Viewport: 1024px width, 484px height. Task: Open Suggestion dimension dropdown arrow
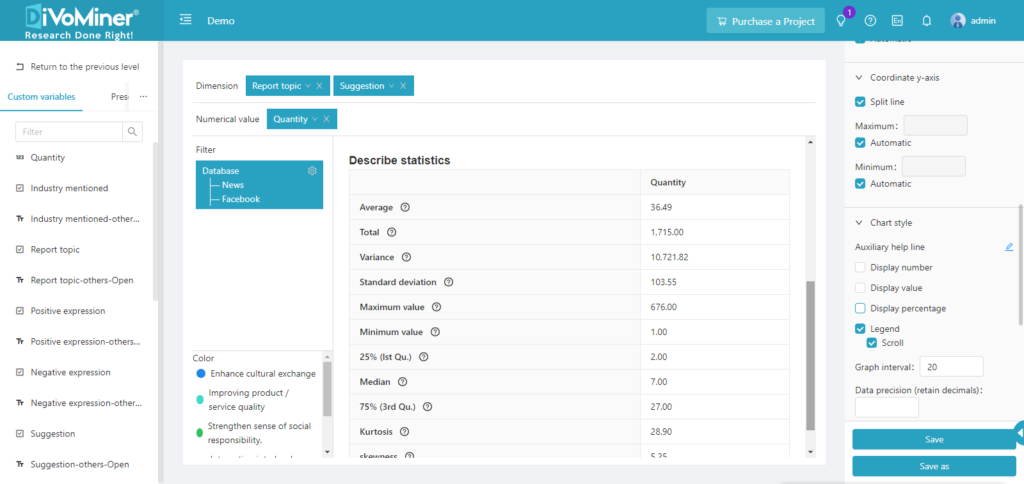(x=391, y=86)
